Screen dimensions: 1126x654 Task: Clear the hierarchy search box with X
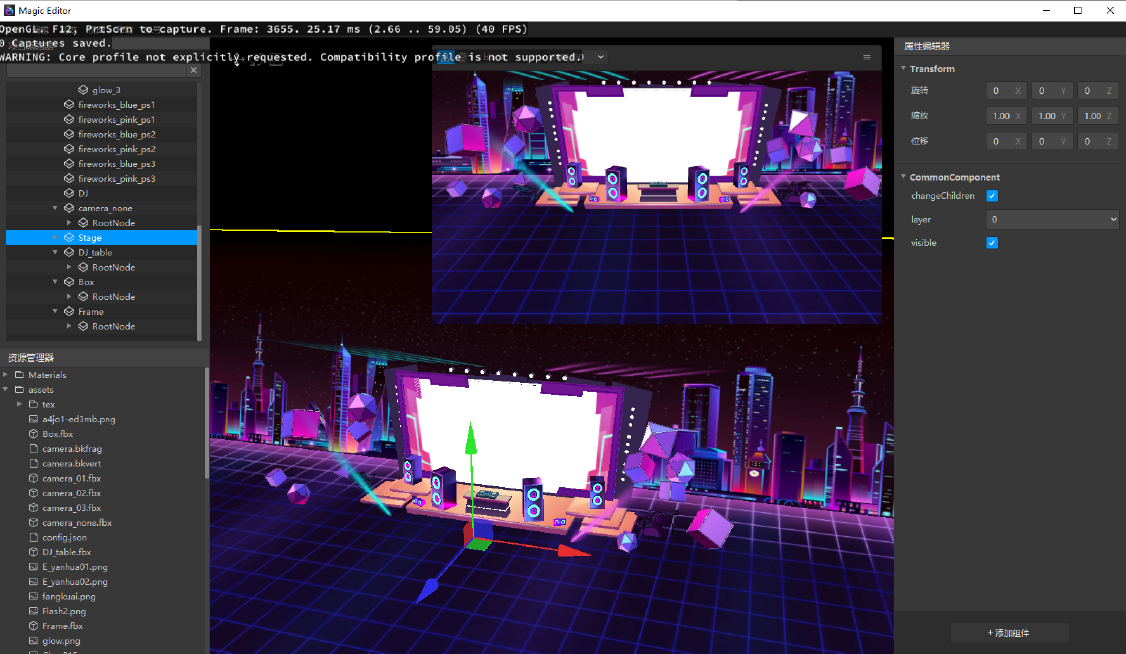click(x=194, y=71)
